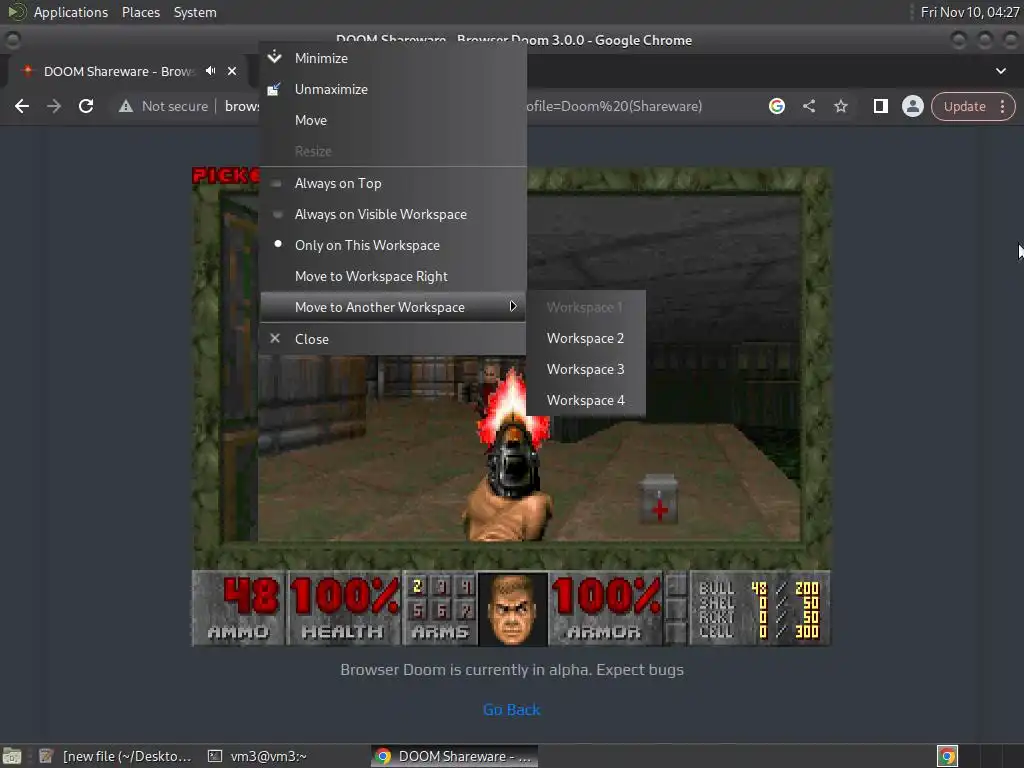The width and height of the screenshot is (1024, 768).
Task: Expand Move to Another Workspace submenu
Action: [x=392, y=307]
